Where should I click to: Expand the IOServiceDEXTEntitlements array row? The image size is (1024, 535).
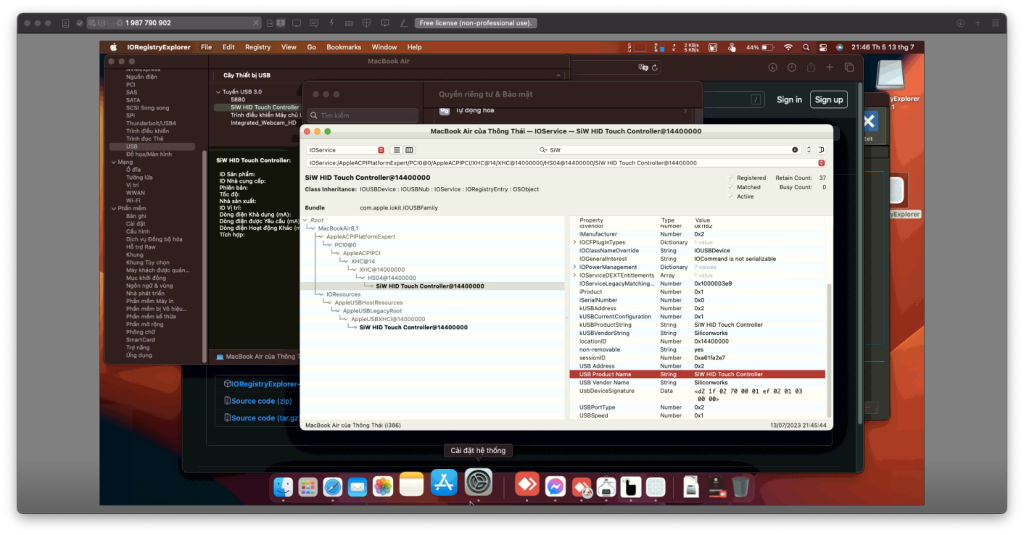(x=575, y=276)
